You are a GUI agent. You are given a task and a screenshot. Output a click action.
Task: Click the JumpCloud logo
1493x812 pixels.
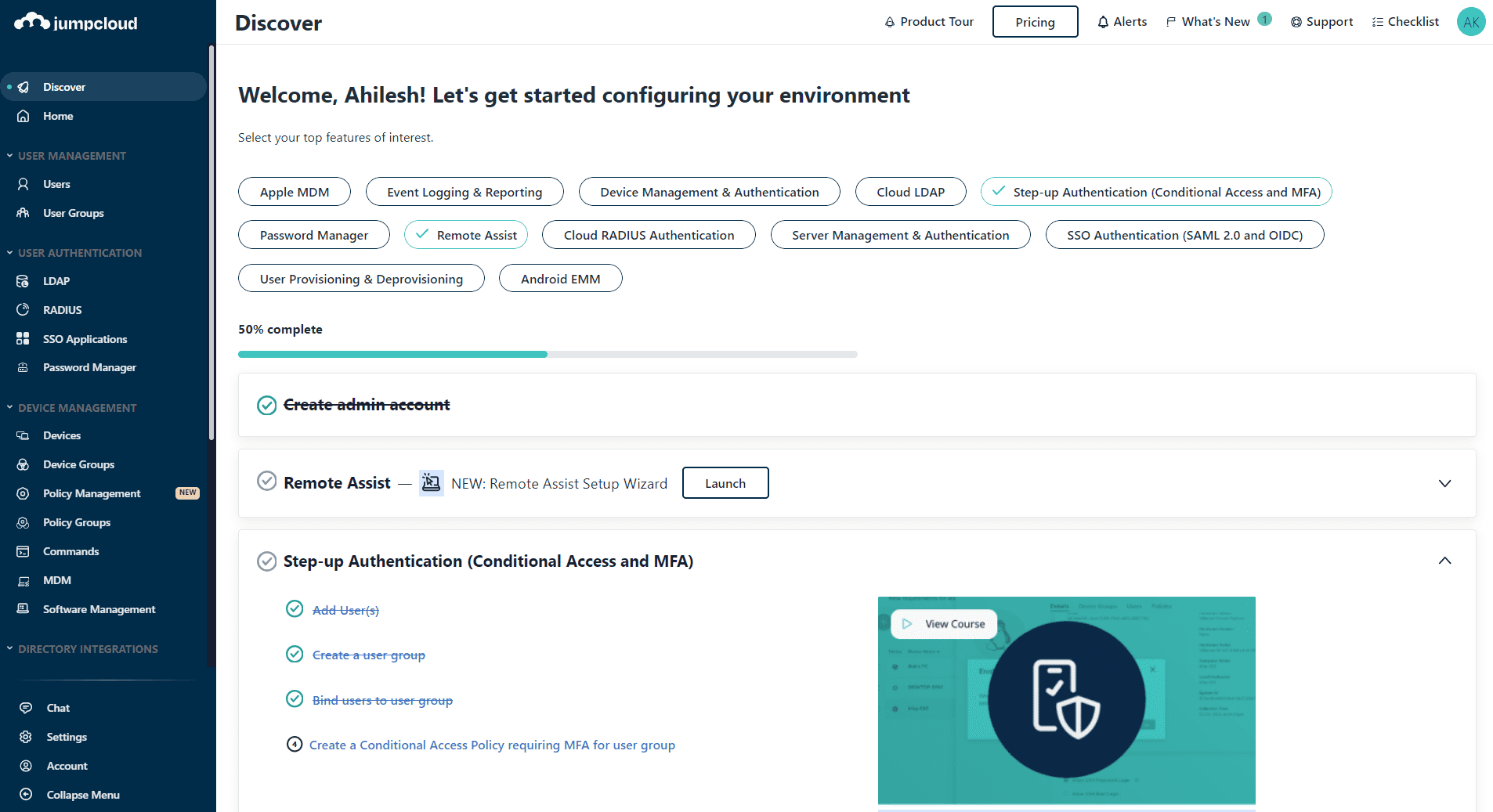coord(76,23)
